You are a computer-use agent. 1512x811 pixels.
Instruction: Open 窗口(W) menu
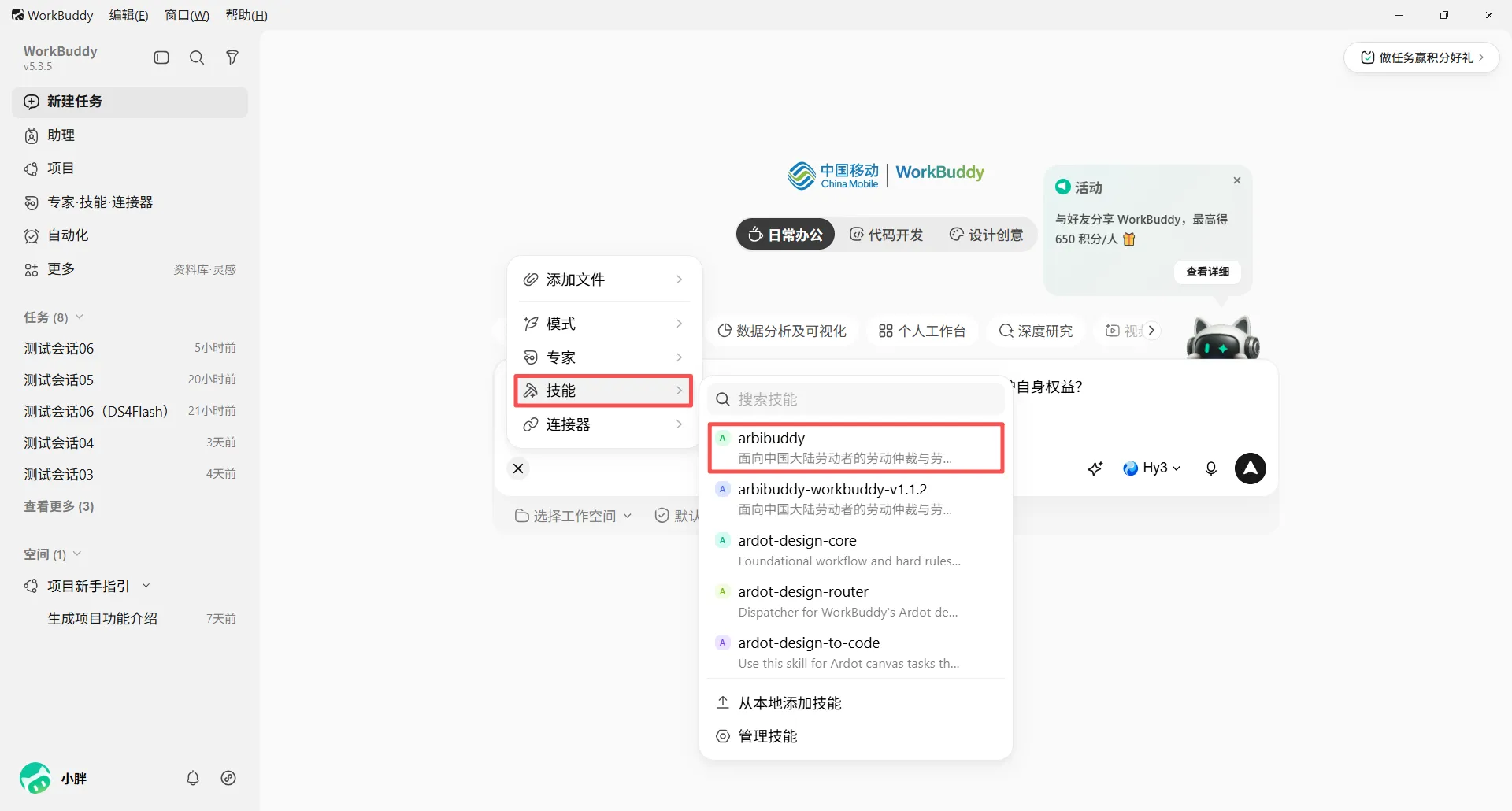click(x=187, y=15)
